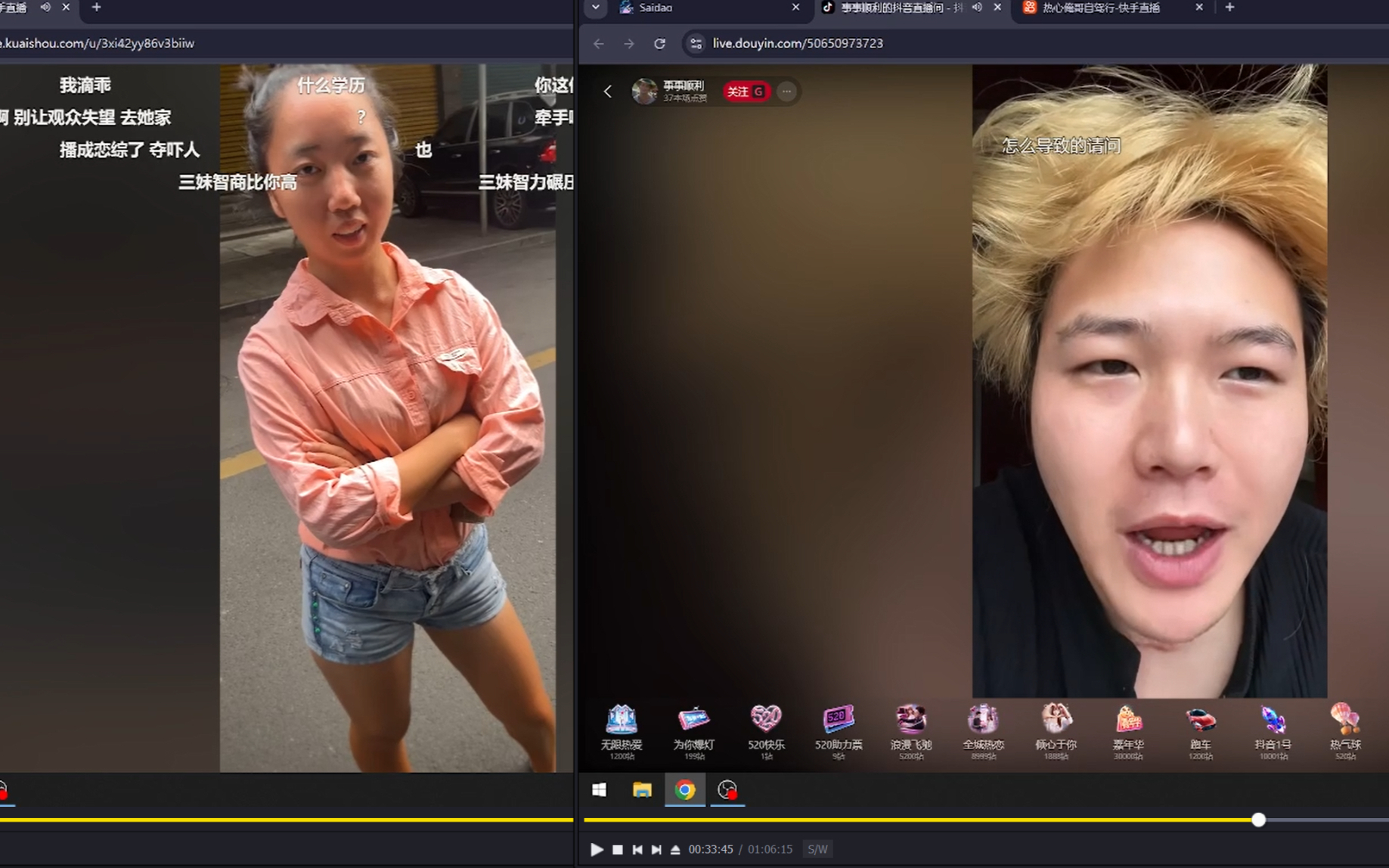Pick the 抖音1号 rocket gift
1389x868 pixels.
(1273, 730)
